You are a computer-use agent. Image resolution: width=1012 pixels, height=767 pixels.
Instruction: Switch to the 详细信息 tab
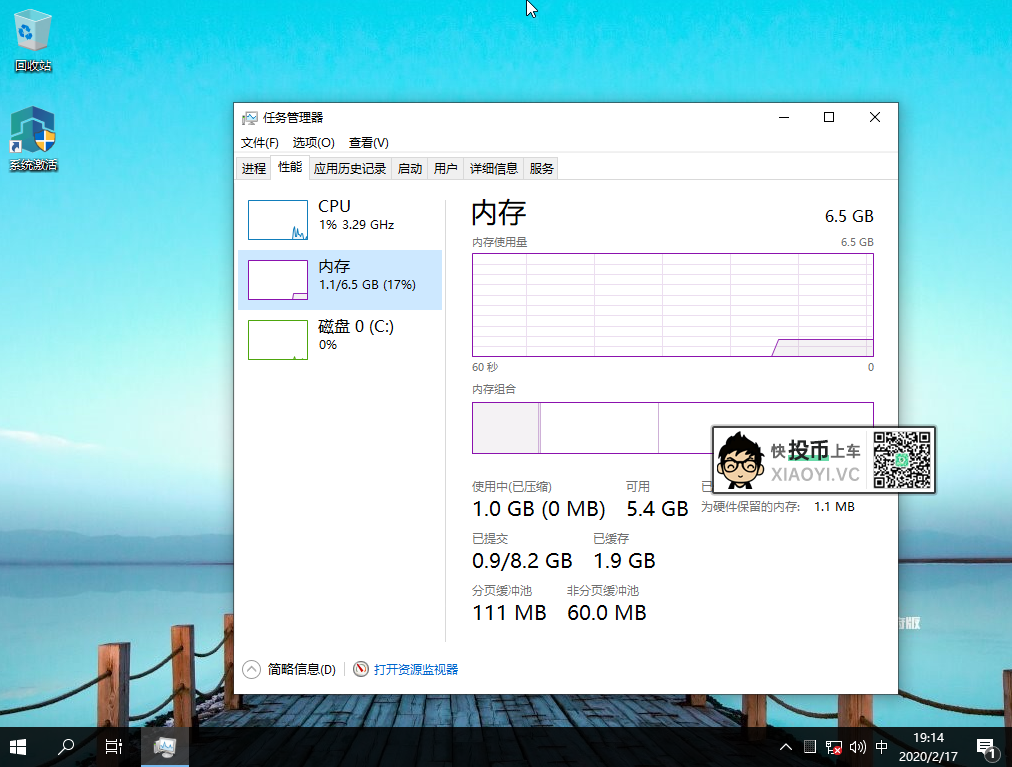(494, 169)
